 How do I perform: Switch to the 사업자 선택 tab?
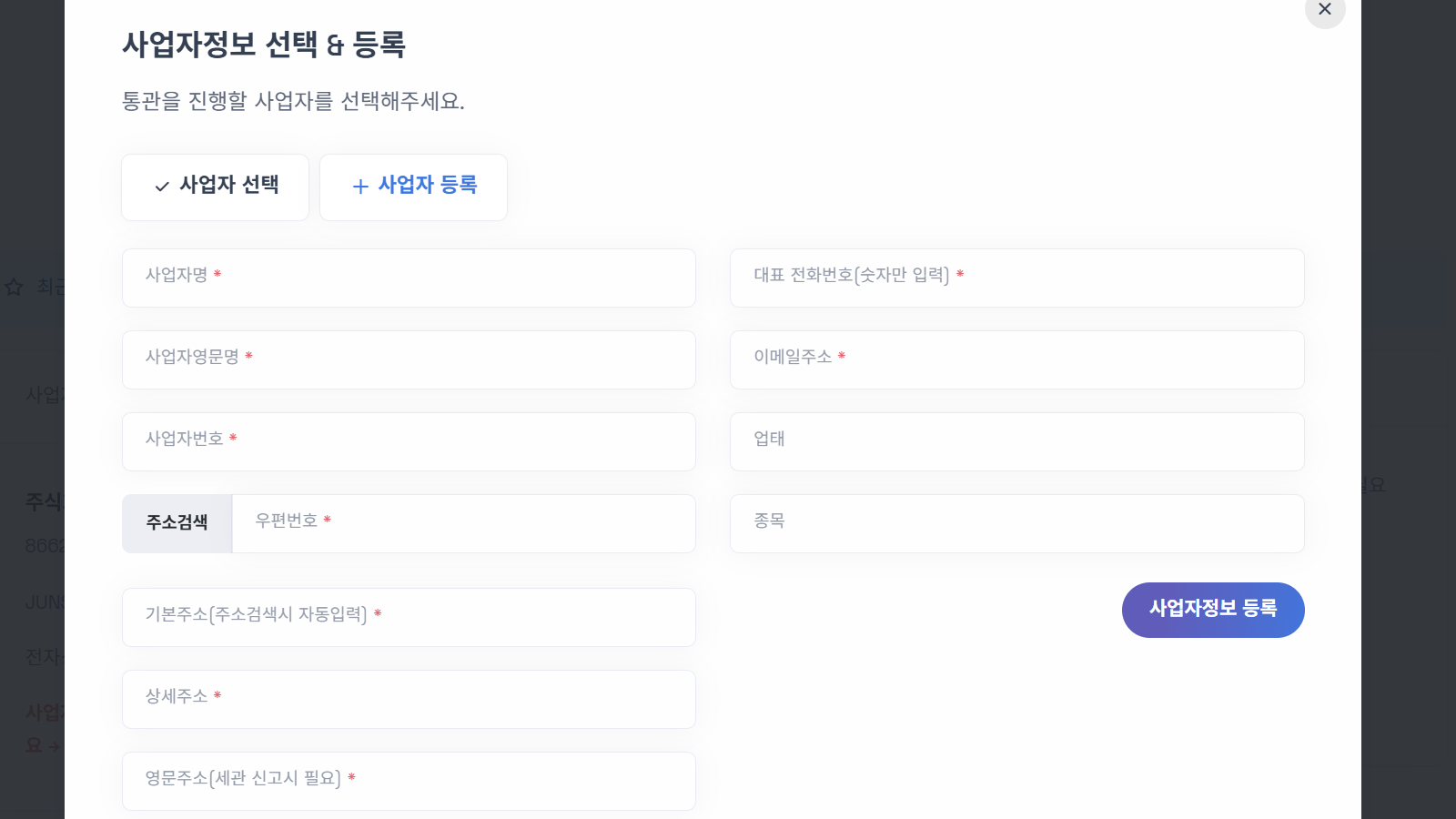(x=215, y=187)
